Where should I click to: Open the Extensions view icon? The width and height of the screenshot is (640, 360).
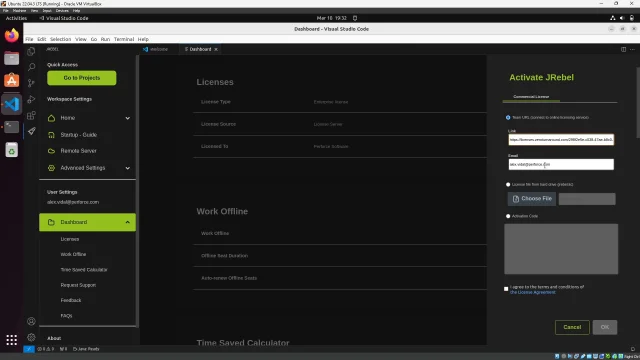(x=31, y=116)
